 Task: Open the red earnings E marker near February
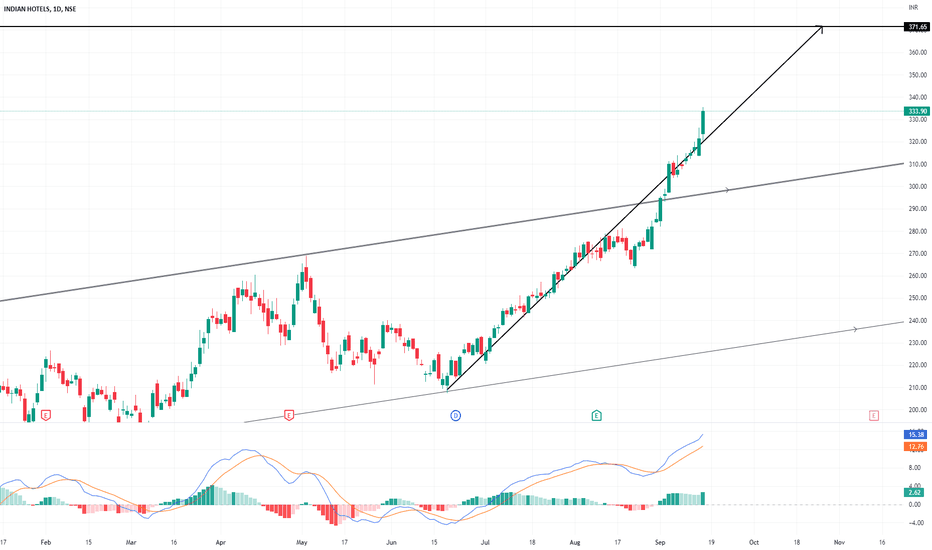click(x=46, y=415)
